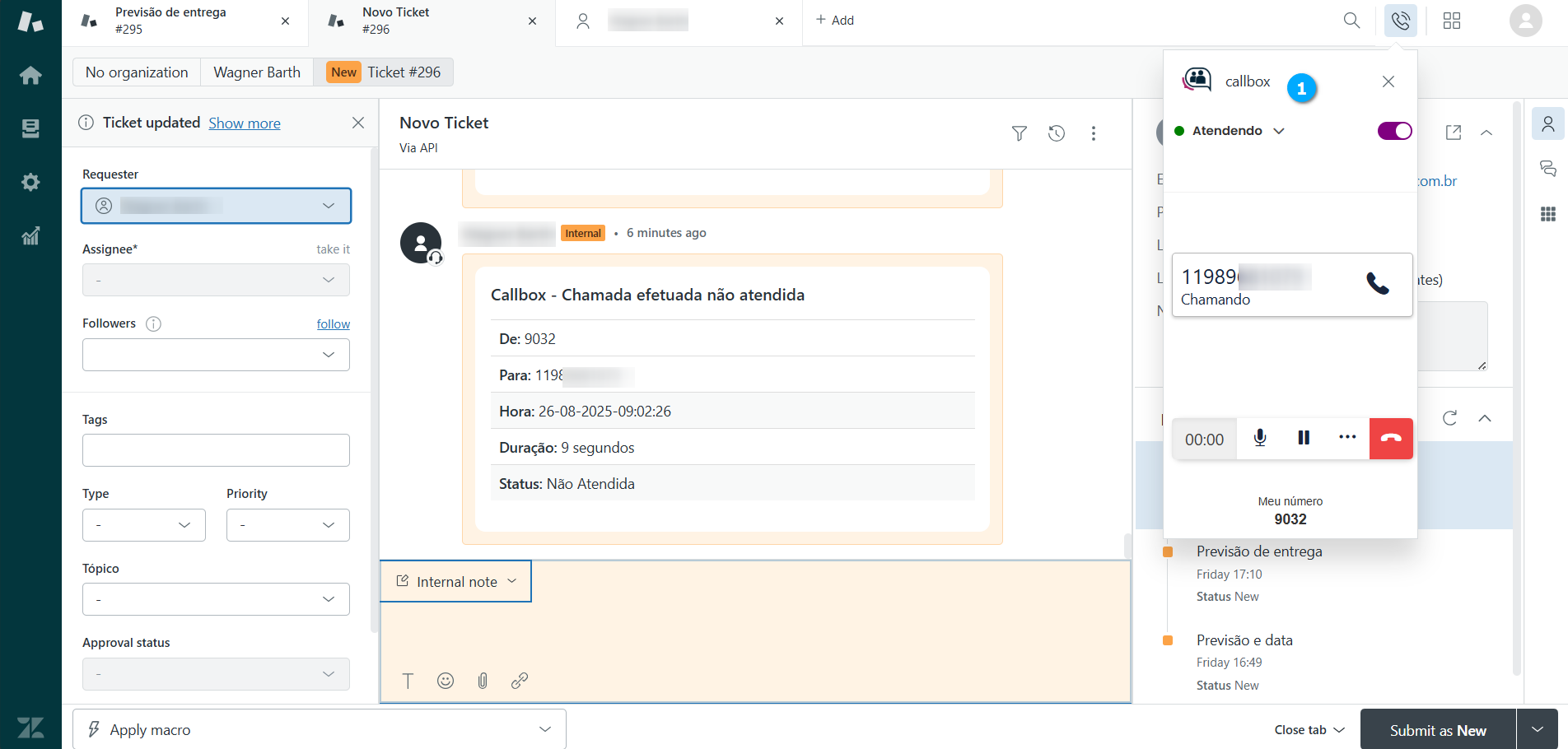Open ticket events history icon
1568x749 pixels.
1056,133
